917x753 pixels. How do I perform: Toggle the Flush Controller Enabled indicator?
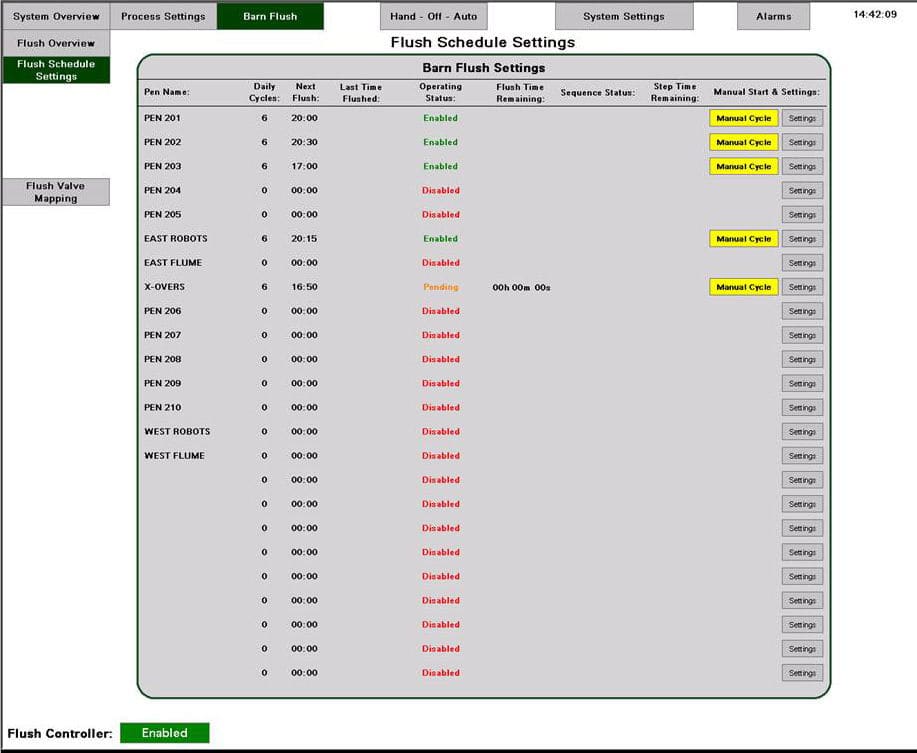pos(164,732)
